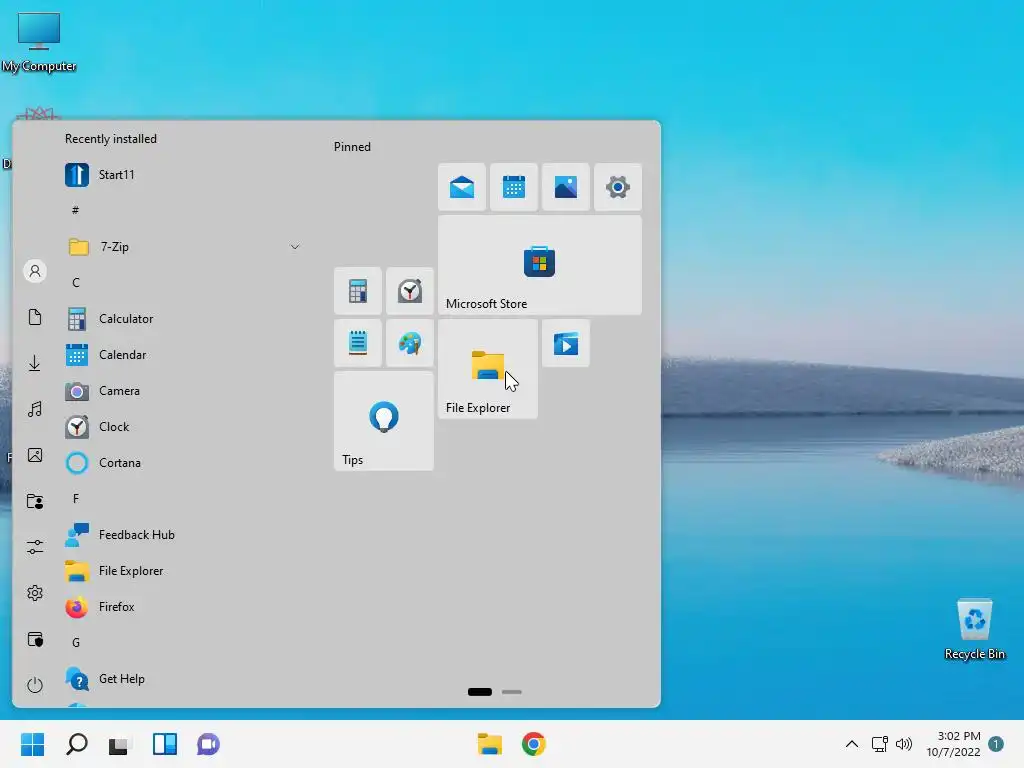Image resolution: width=1024 pixels, height=768 pixels.
Task: Switch to second pinned page indicator
Action: point(512,692)
